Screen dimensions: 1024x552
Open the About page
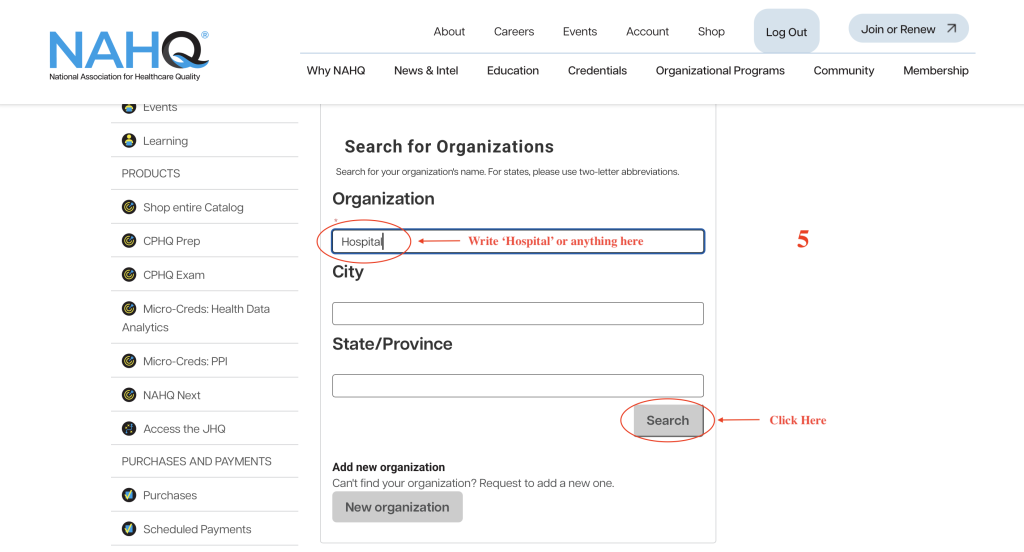click(449, 31)
